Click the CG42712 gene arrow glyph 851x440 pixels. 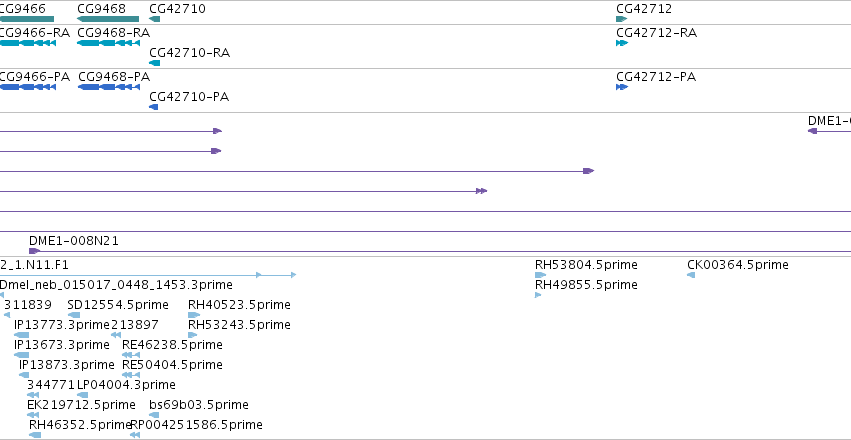click(621, 19)
